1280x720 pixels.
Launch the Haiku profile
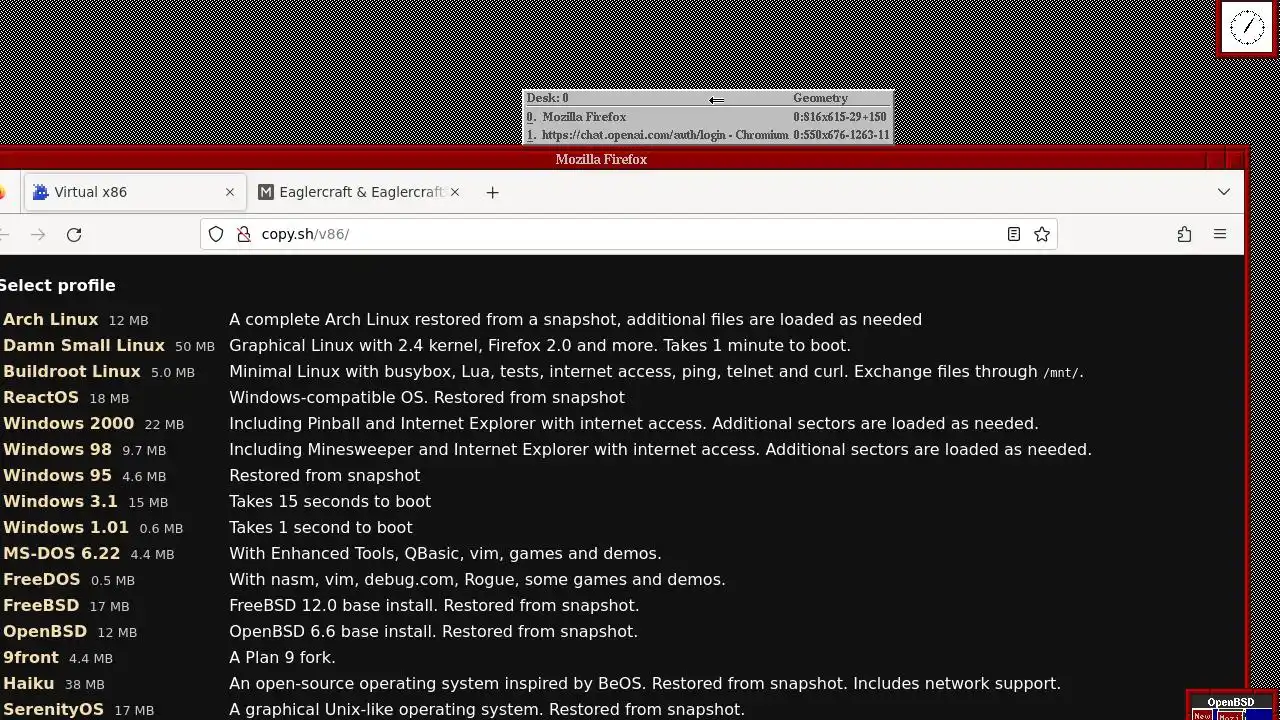point(29,683)
